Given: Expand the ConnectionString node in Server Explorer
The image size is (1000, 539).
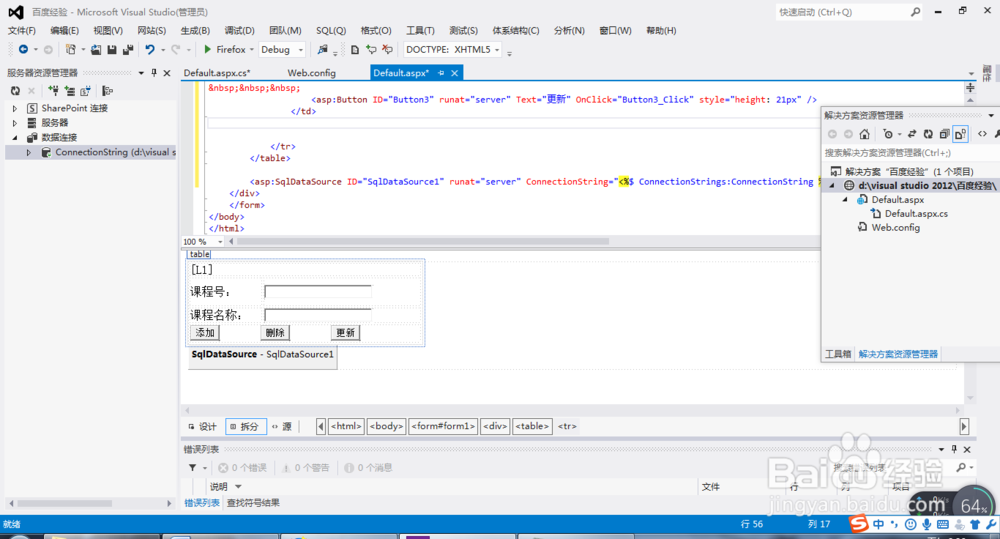Looking at the screenshot, I should [x=28, y=152].
